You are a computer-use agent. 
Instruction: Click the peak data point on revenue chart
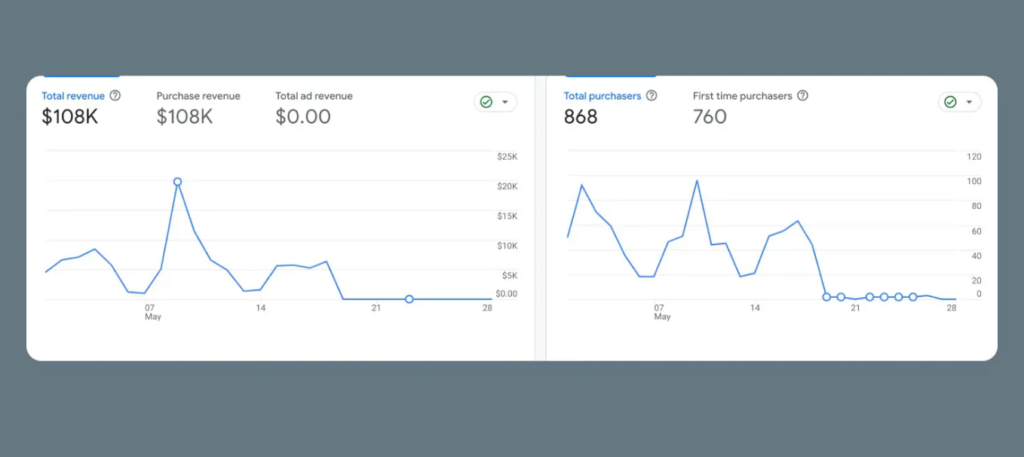coord(177,182)
